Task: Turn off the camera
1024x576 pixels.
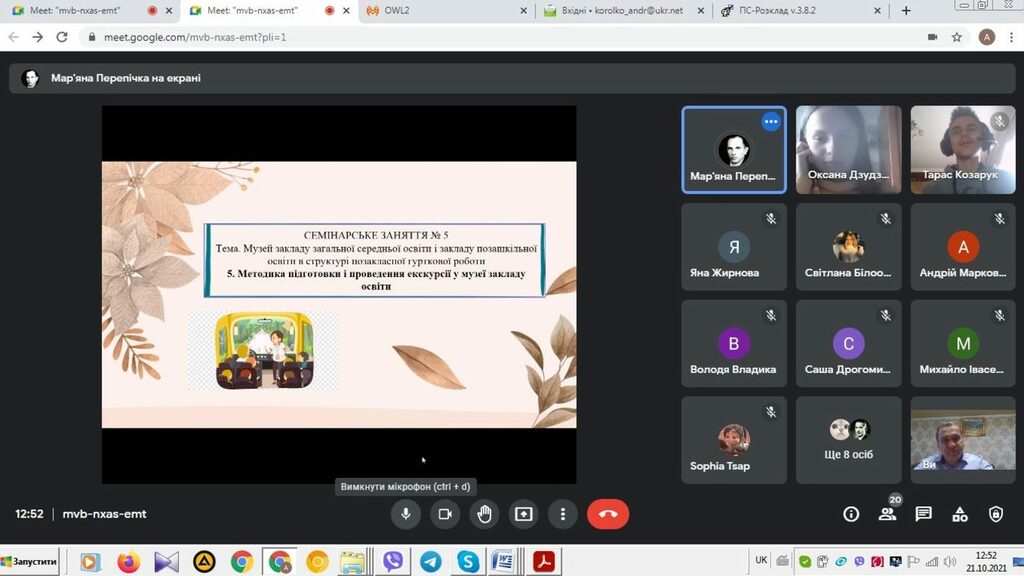Action: 445,514
